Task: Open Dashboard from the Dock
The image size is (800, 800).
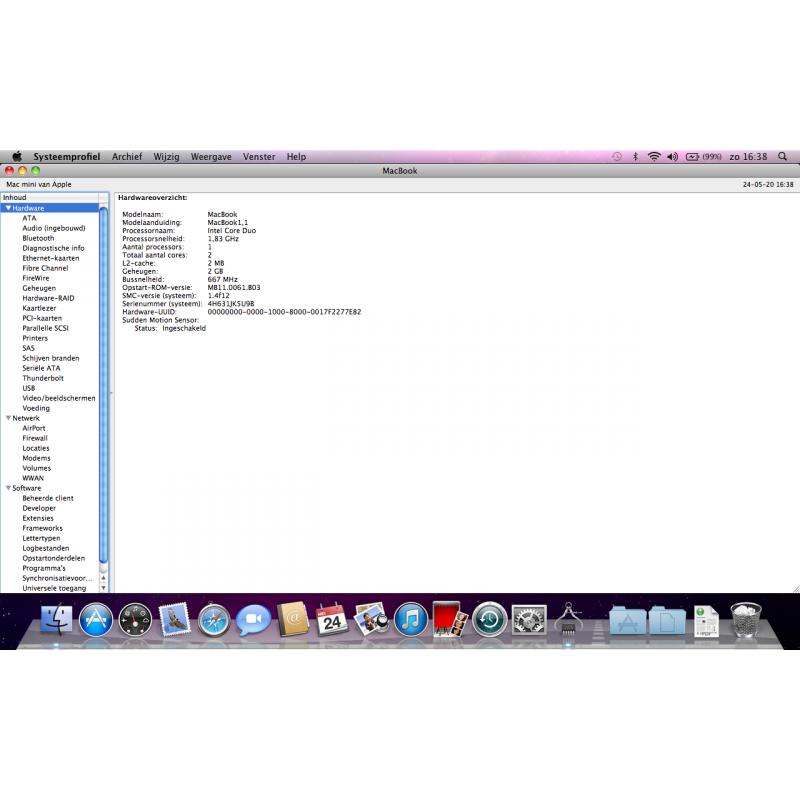Action: (x=135, y=619)
